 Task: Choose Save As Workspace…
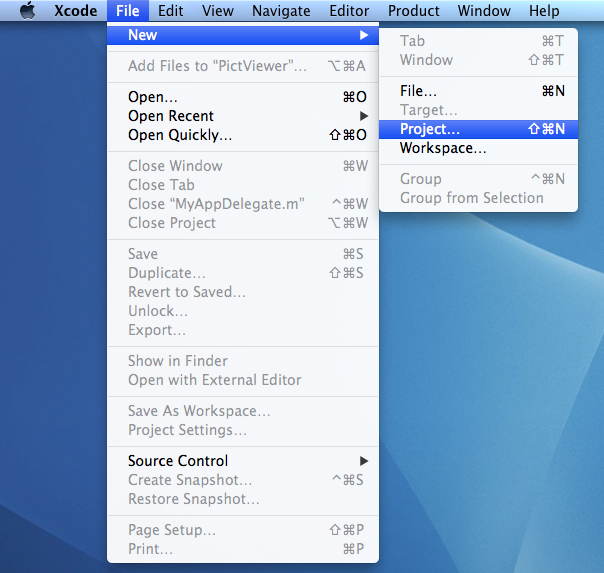pos(243,411)
